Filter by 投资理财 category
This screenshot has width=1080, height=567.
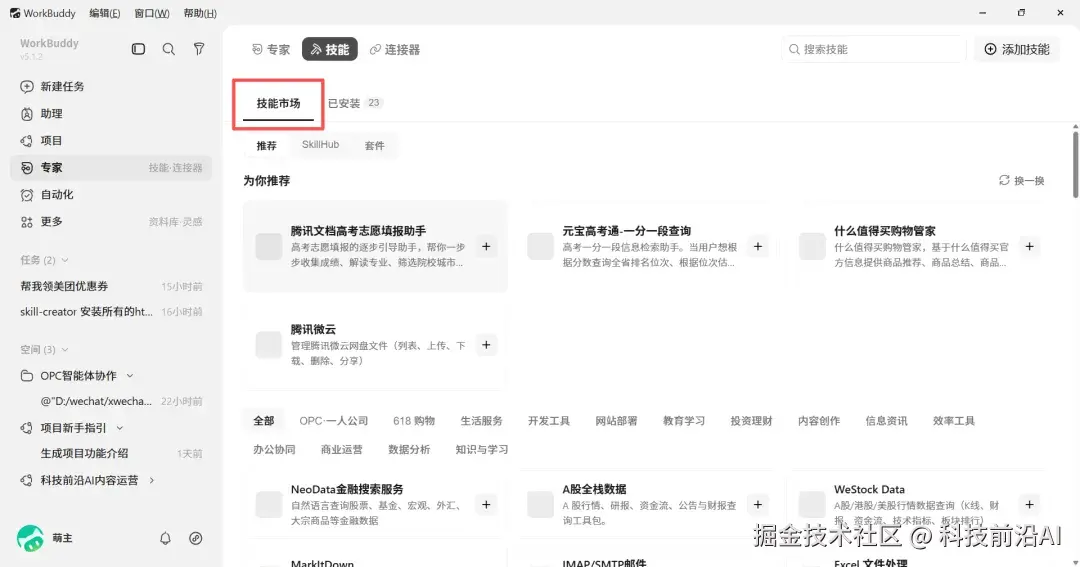(x=751, y=421)
